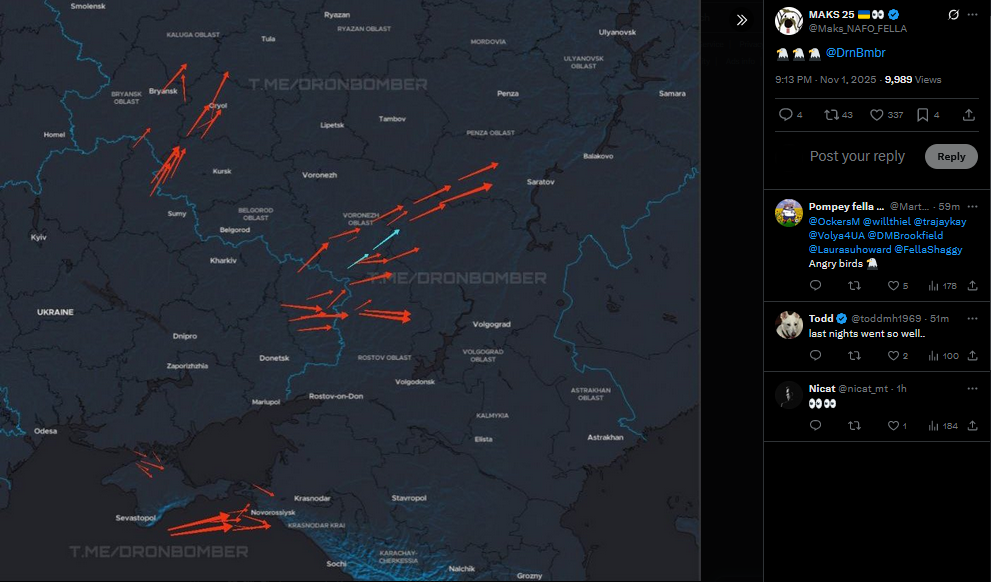View analytics on Nicat's comment (184)
The height and width of the screenshot is (582, 991).
(943, 426)
